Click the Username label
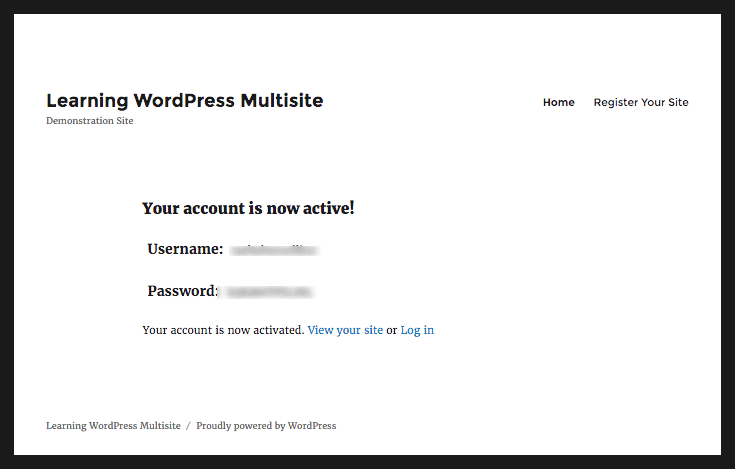The height and width of the screenshot is (469, 735). tap(185, 249)
